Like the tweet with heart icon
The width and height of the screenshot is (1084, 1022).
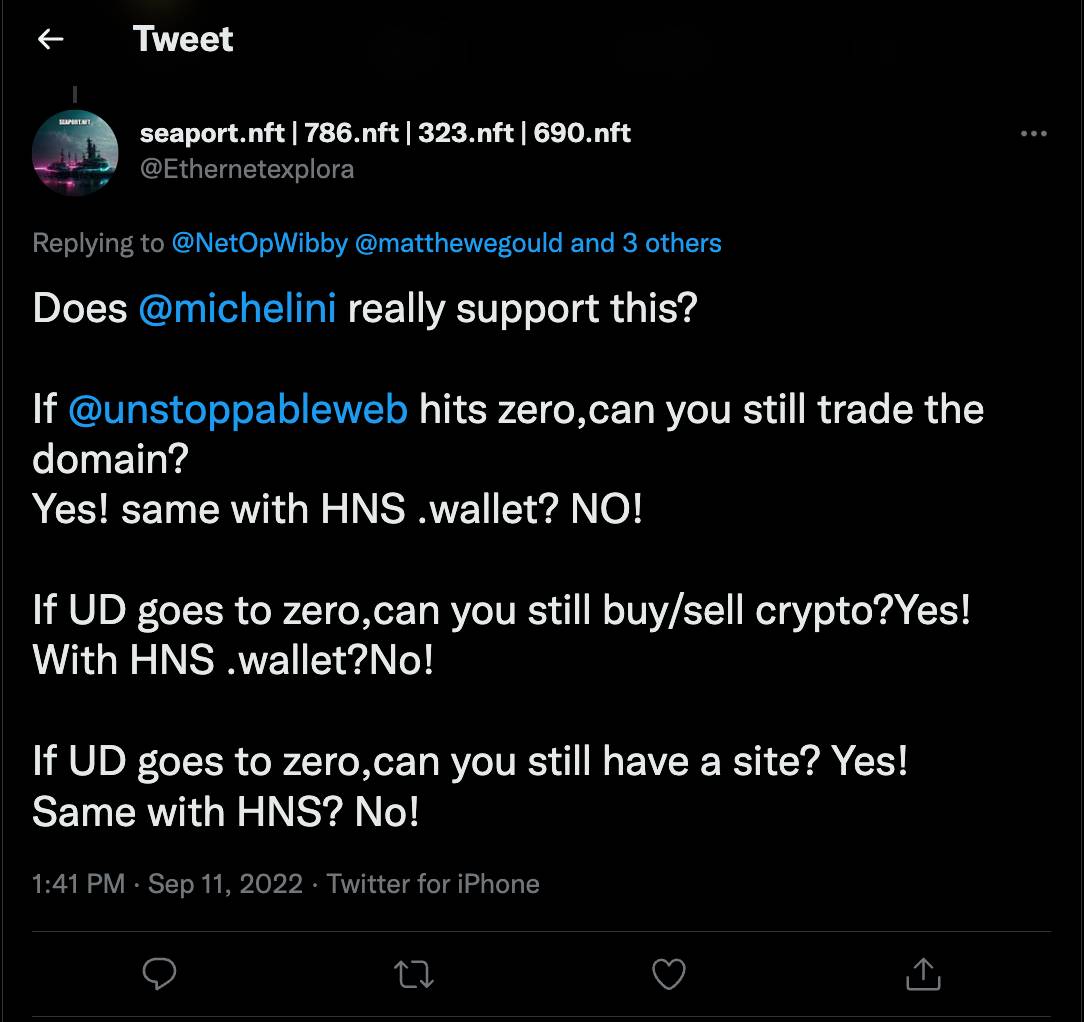click(668, 973)
